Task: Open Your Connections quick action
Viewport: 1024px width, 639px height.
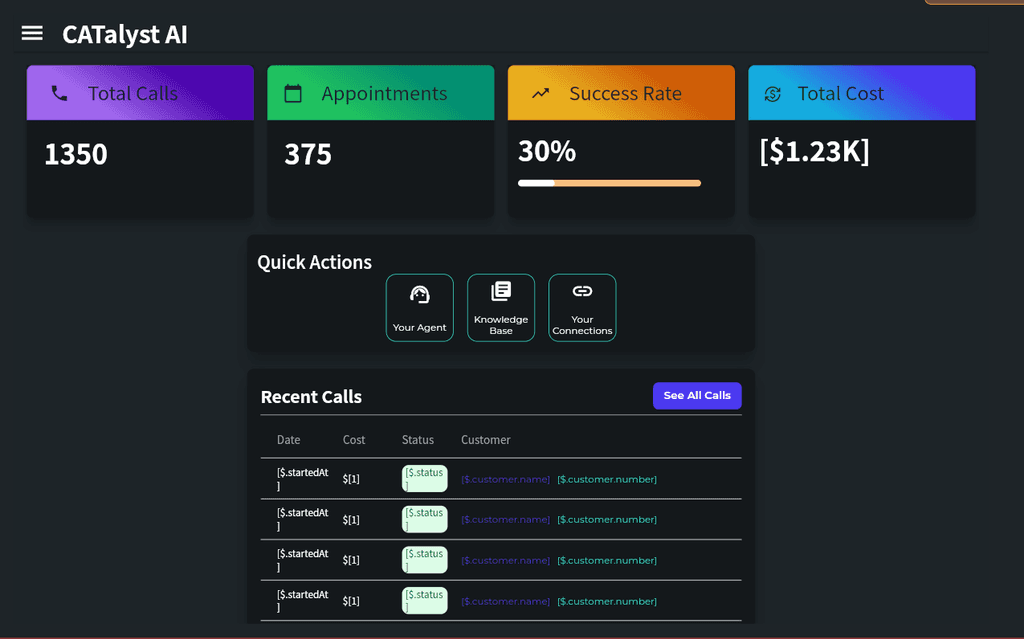Action: point(582,308)
